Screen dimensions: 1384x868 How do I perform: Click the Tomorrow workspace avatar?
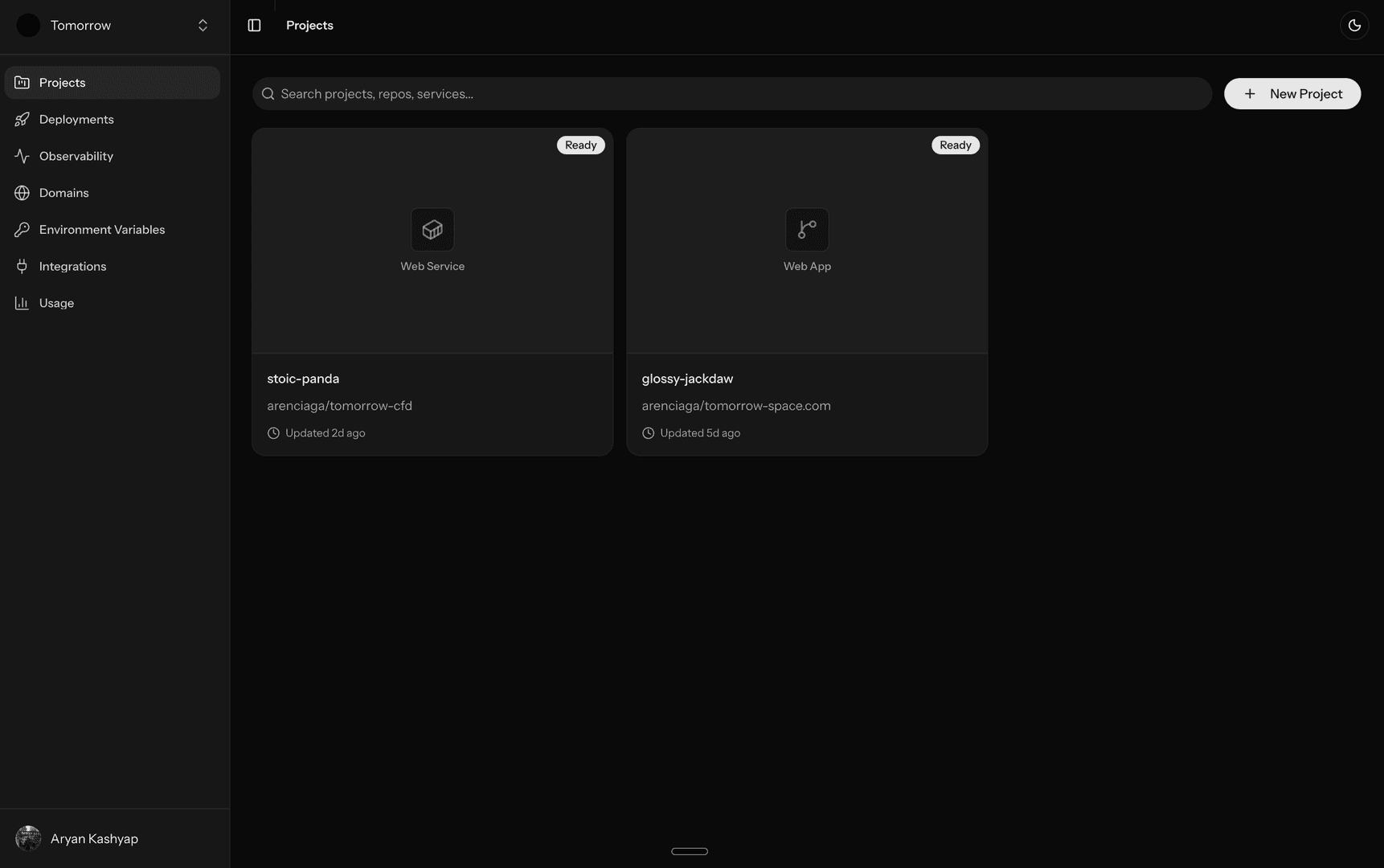pos(28,26)
